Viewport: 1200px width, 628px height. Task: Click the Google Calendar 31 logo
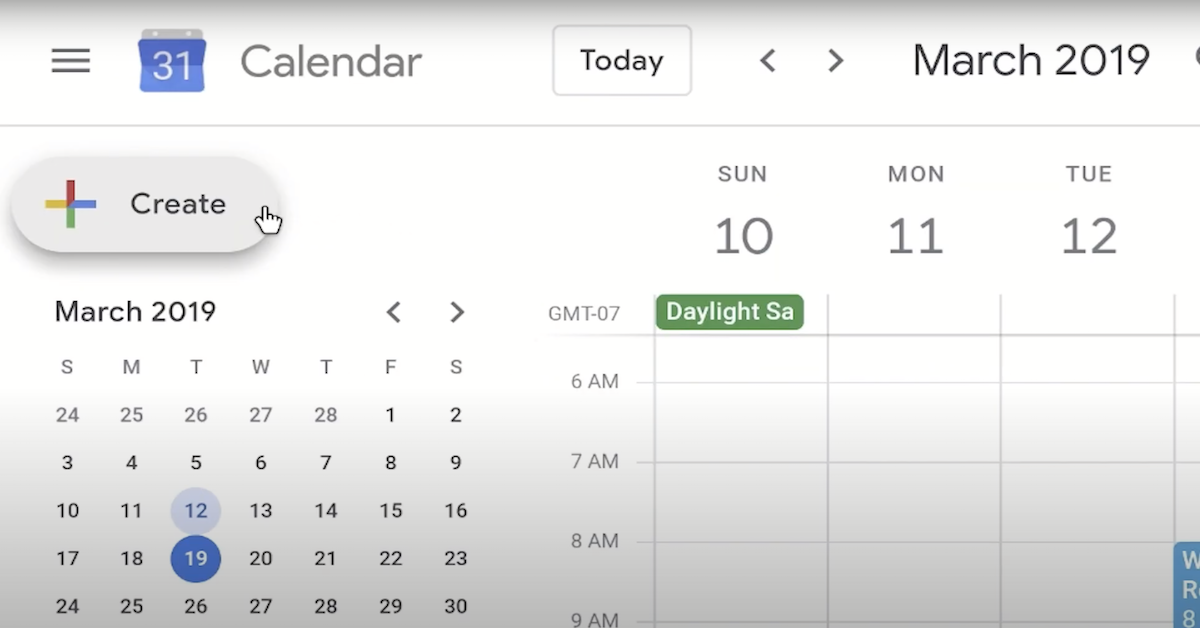(x=171, y=62)
